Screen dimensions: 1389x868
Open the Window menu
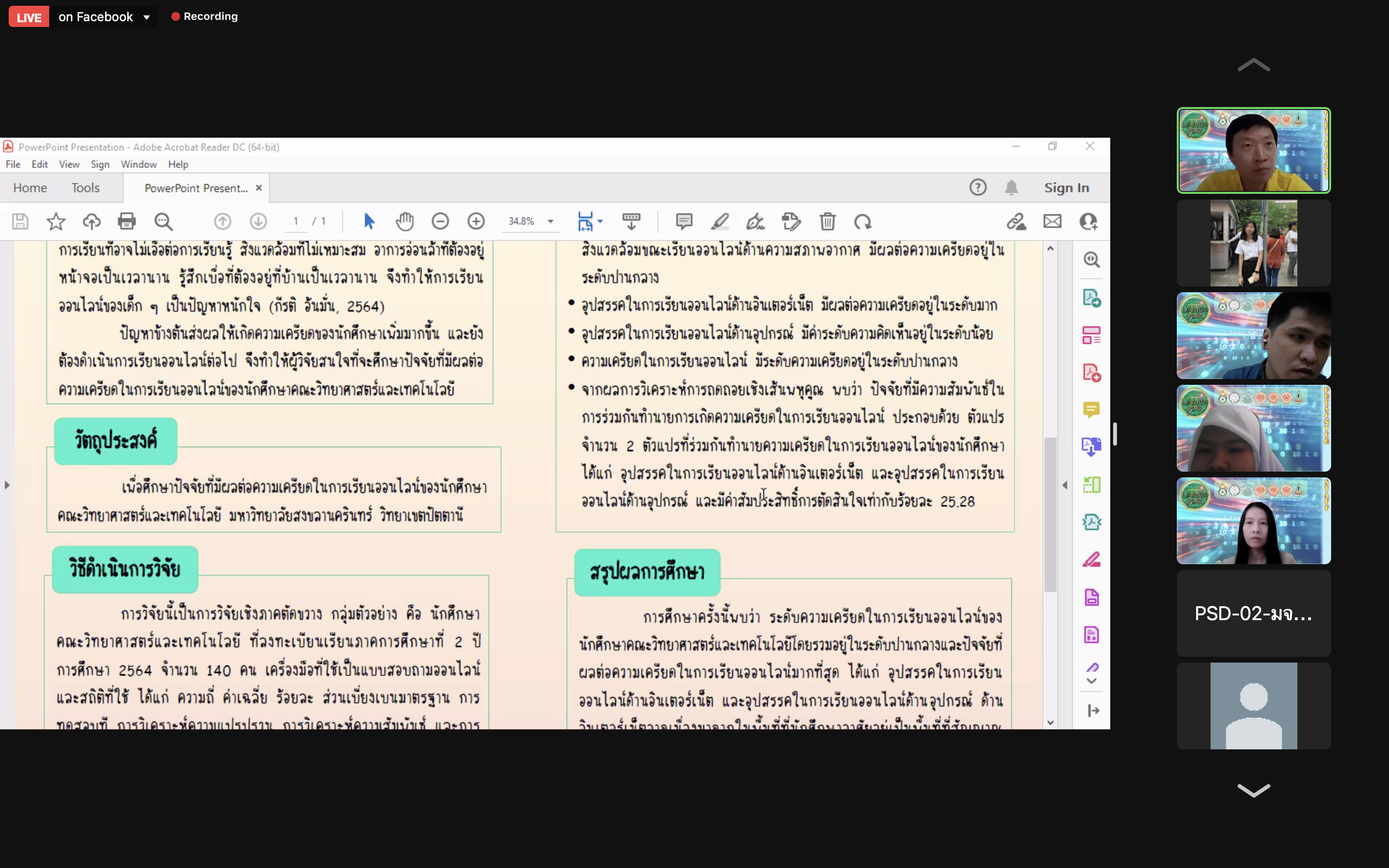(139, 164)
